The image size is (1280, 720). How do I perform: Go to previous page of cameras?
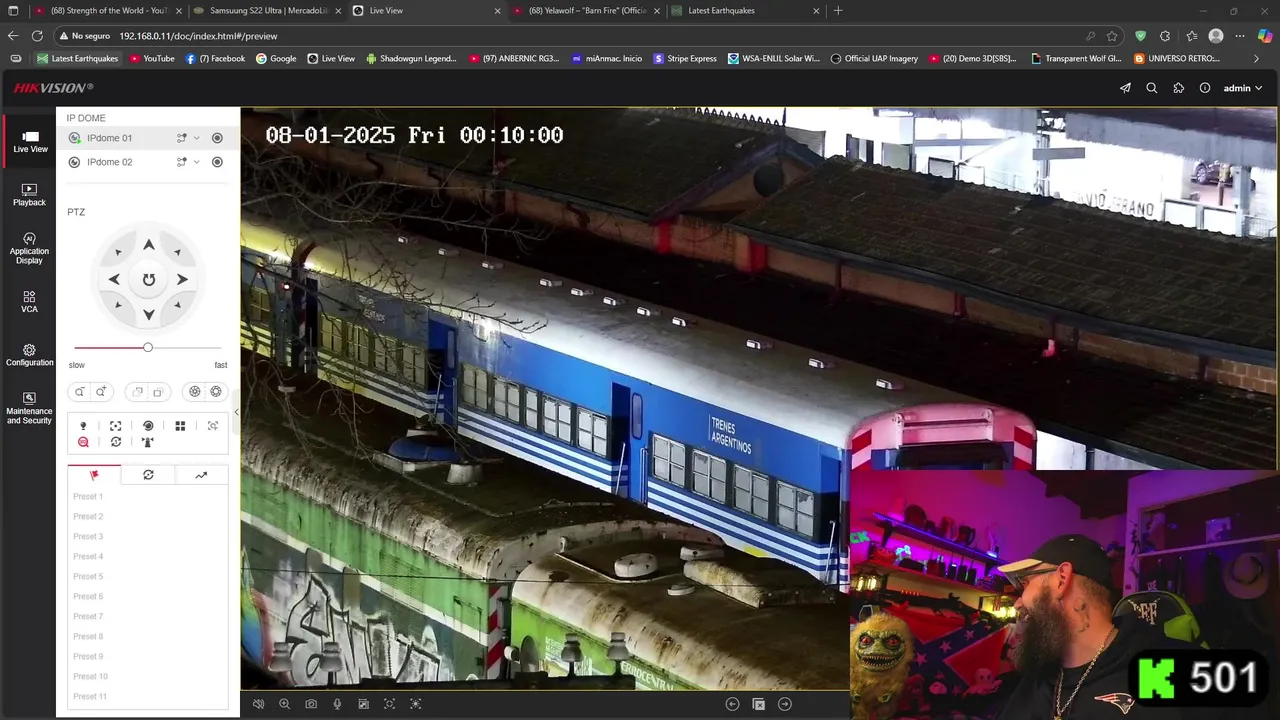coord(732,704)
